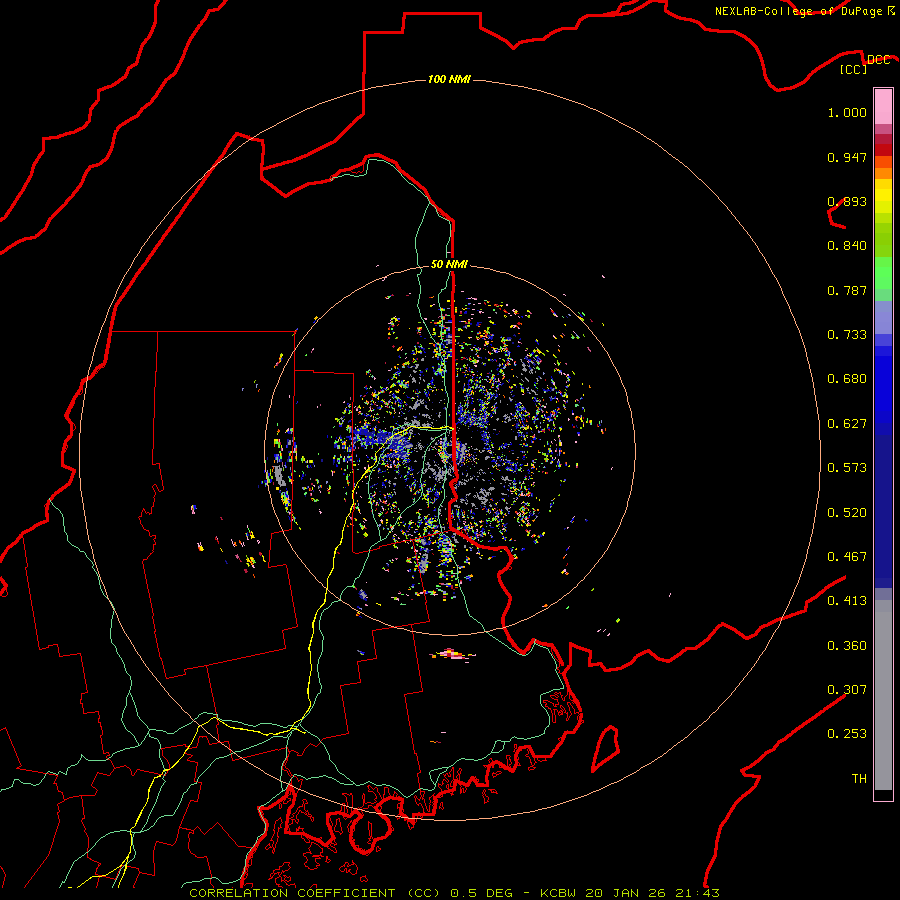Select the 0.520 legend value
The width and height of the screenshot is (900, 900).
point(847,513)
